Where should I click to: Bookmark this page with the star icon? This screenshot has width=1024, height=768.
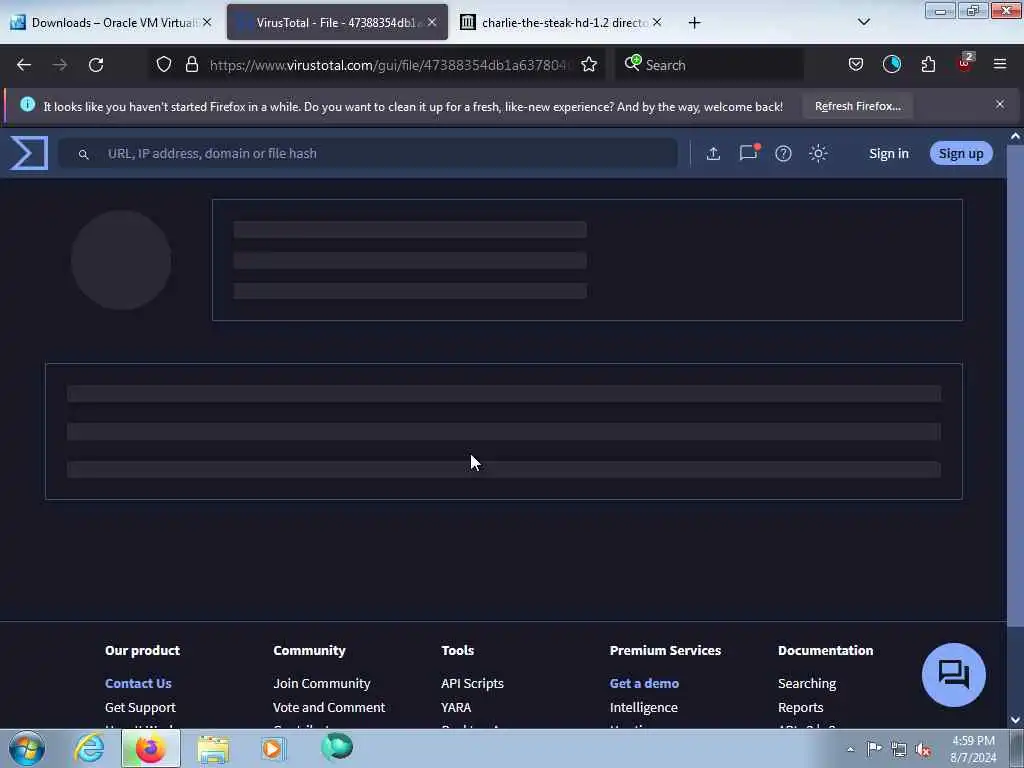(589, 64)
